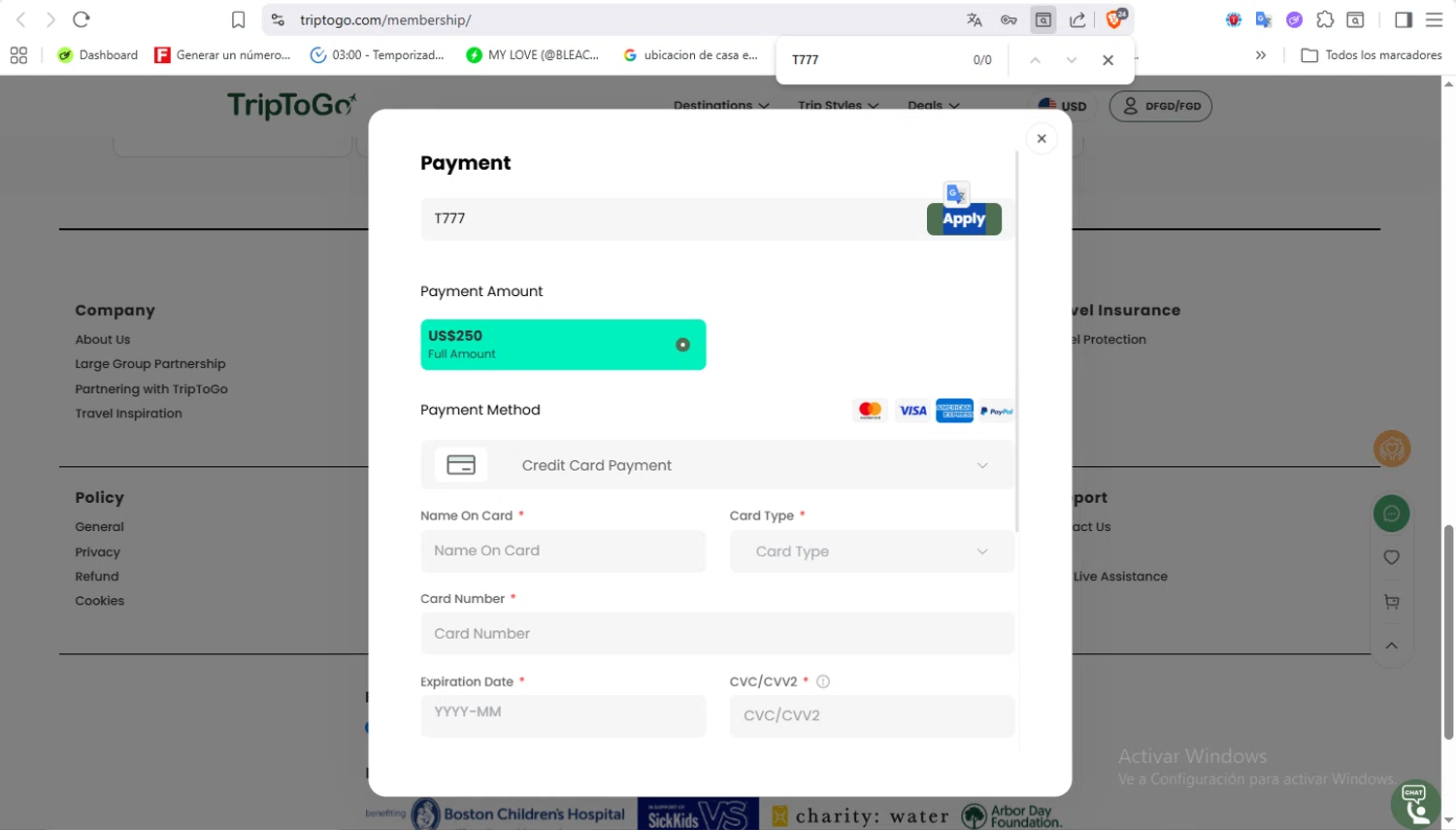This screenshot has height=830, width=1456.
Task: Open the General policy link
Action: pos(100,527)
